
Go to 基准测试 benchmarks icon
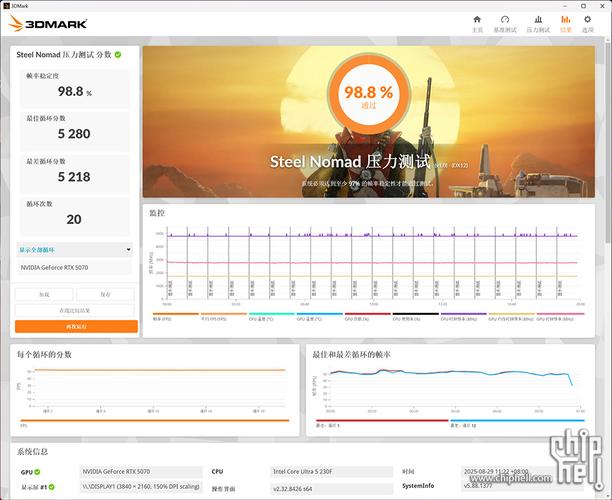point(505,23)
